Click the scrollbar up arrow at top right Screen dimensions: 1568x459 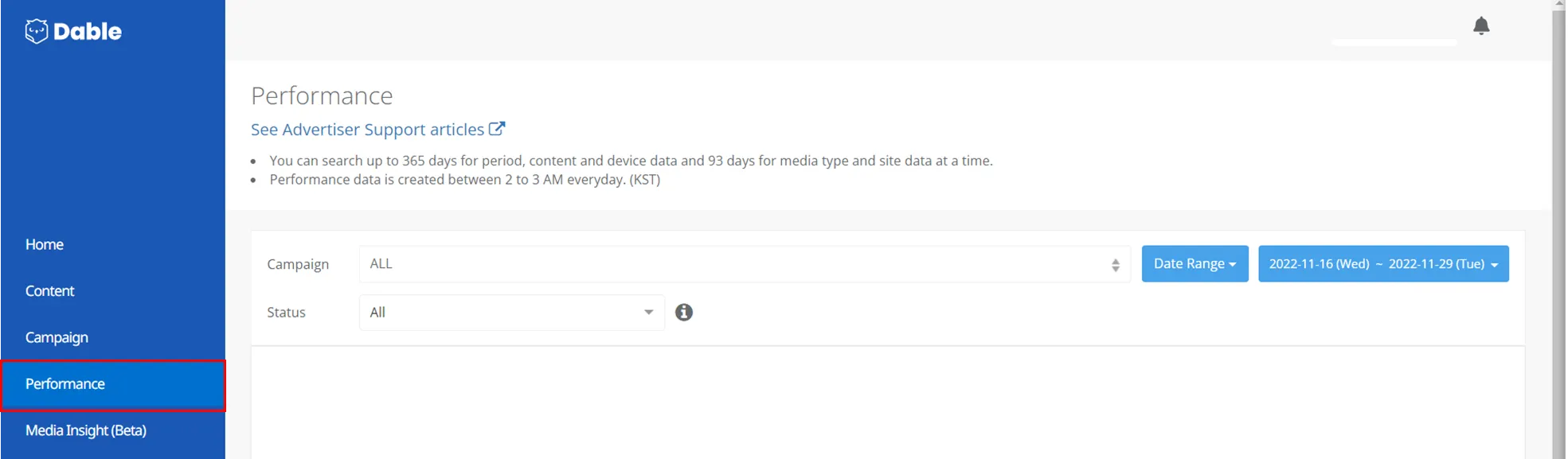coord(1558,5)
